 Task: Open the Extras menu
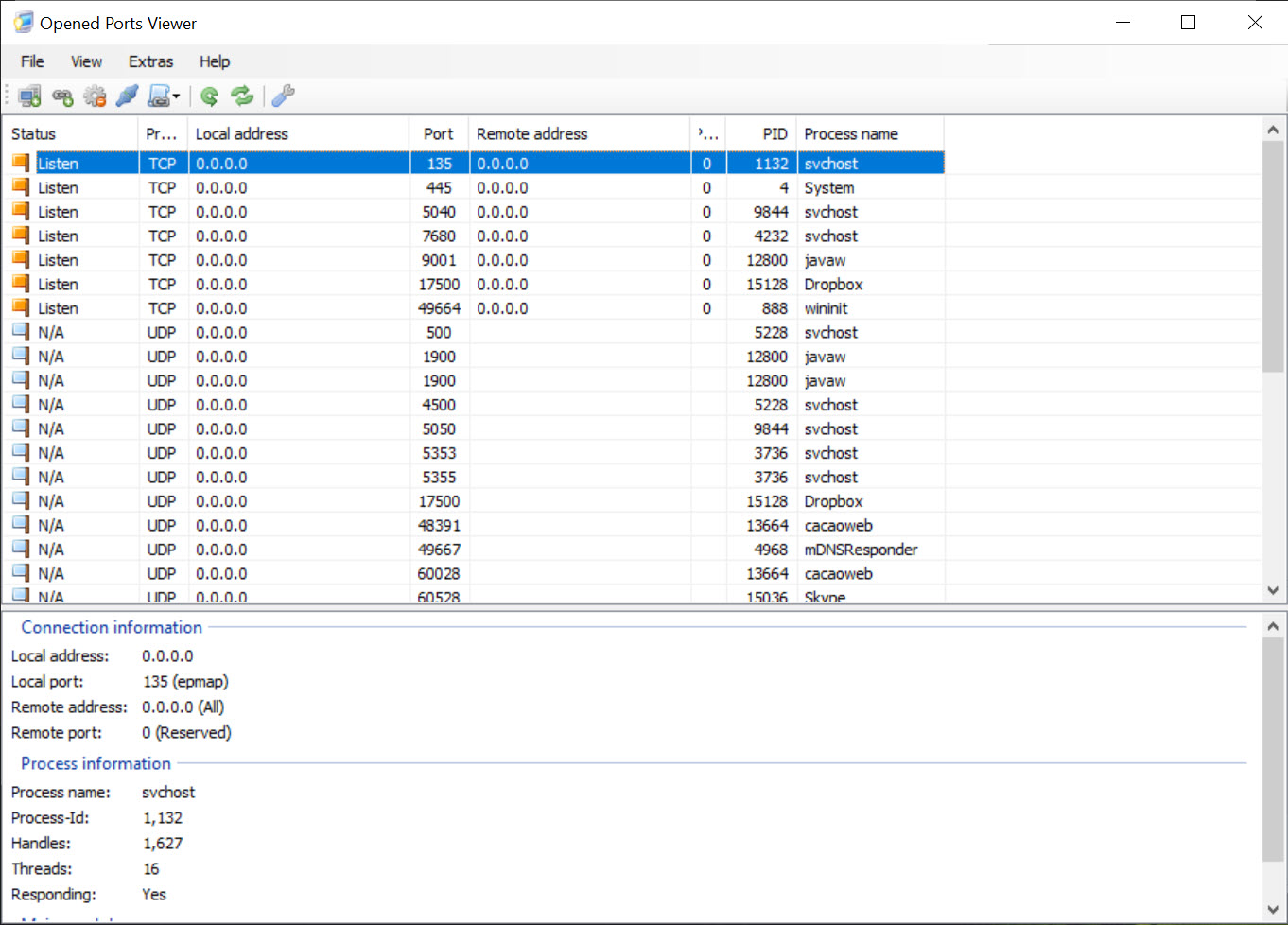click(150, 61)
